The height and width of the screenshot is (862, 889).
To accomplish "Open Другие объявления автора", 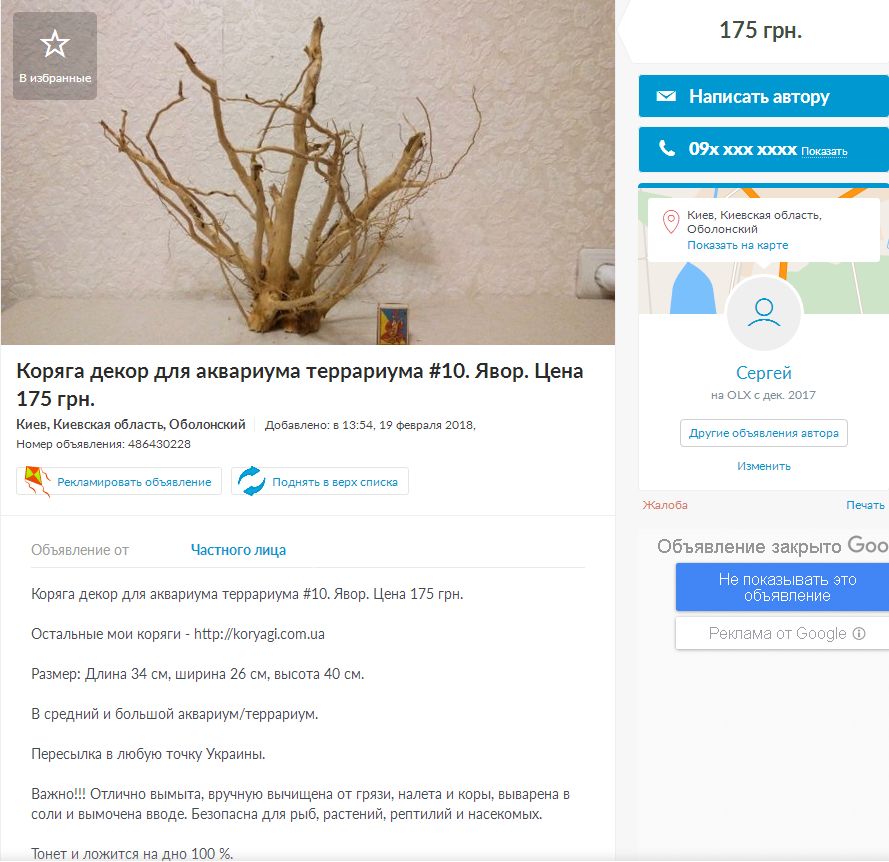I will (x=764, y=433).
